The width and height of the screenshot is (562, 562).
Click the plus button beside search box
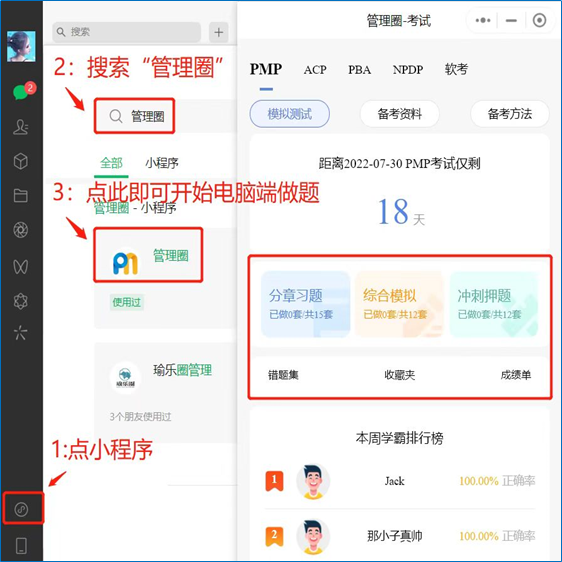coord(219,32)
